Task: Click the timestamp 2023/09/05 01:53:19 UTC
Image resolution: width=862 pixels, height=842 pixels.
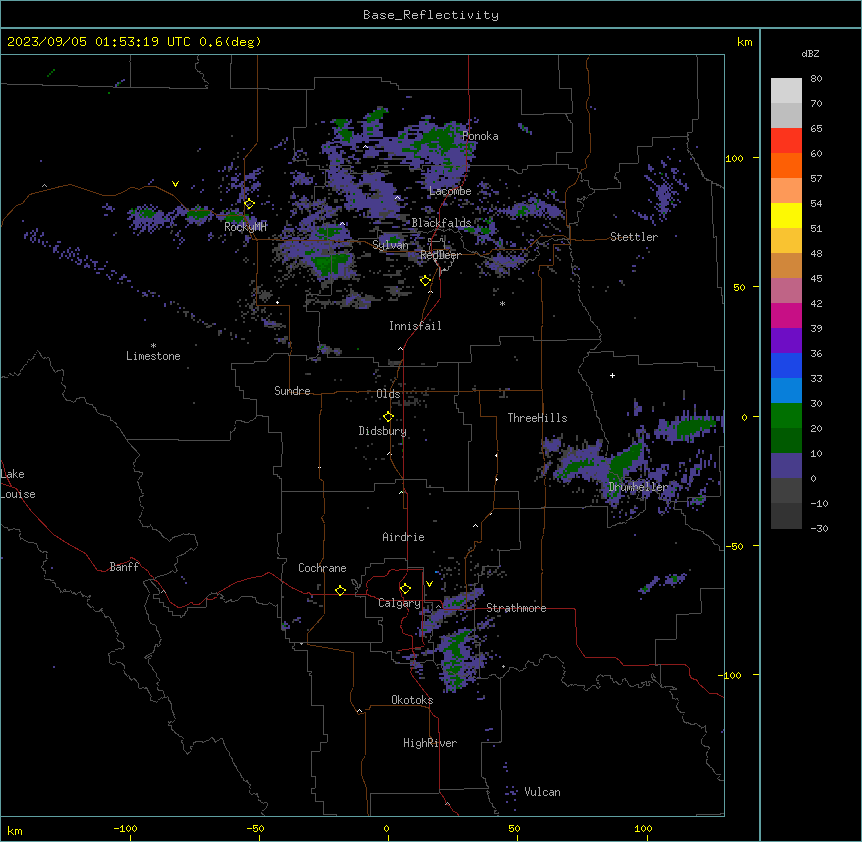Action: (x=99, y=42)
